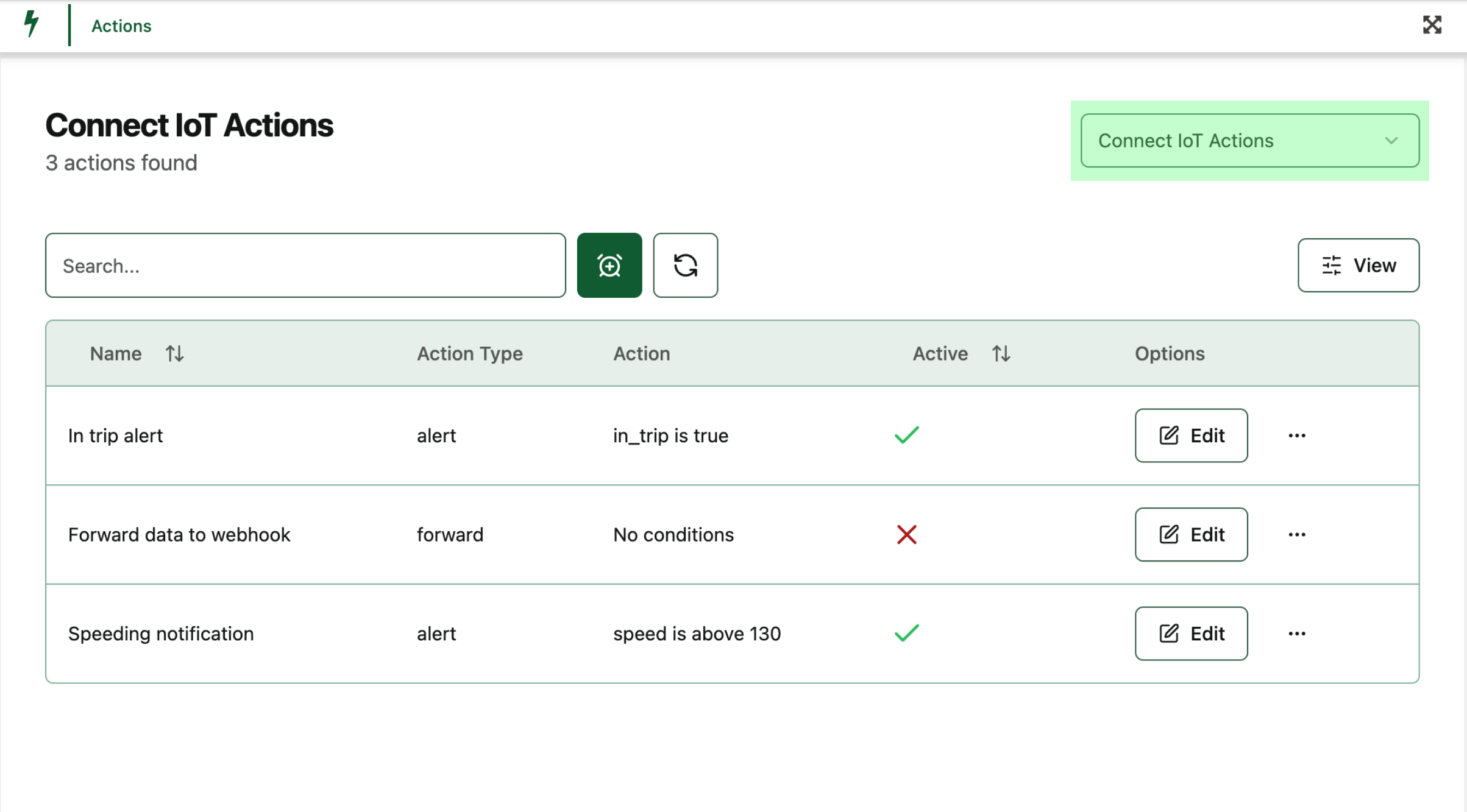This screenshot has width=1467, height=812.
Task: Click the edit pencil icon for Speeding notification
Action: point(1168,633)
